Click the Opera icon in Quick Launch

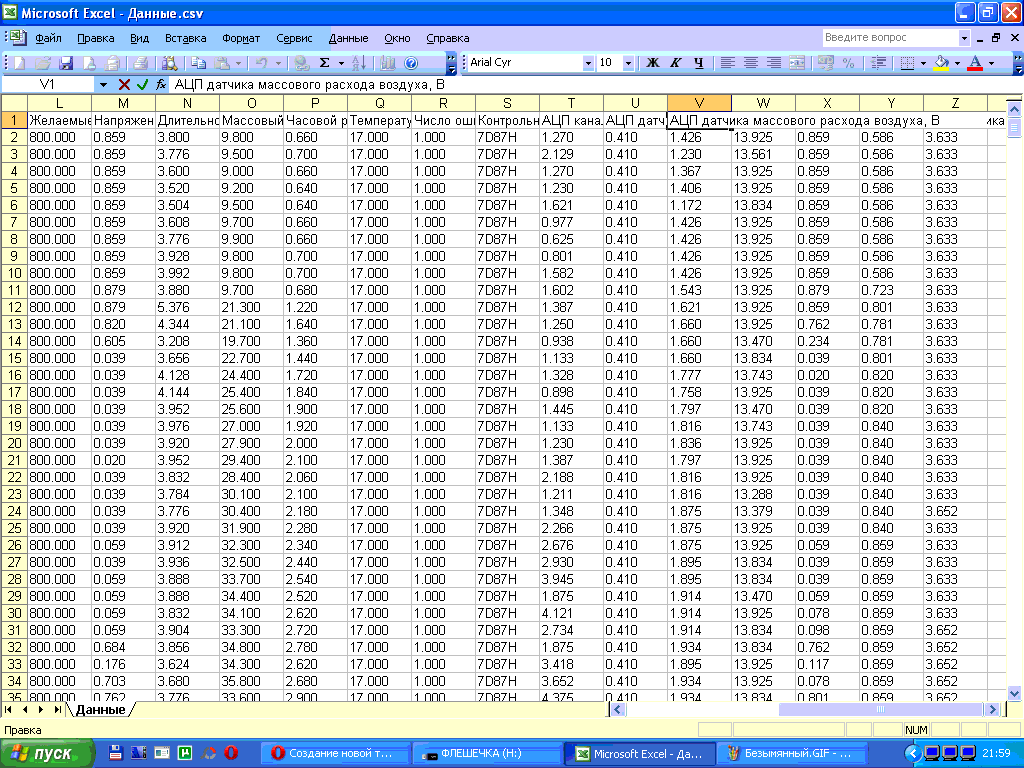coord(231,753)
